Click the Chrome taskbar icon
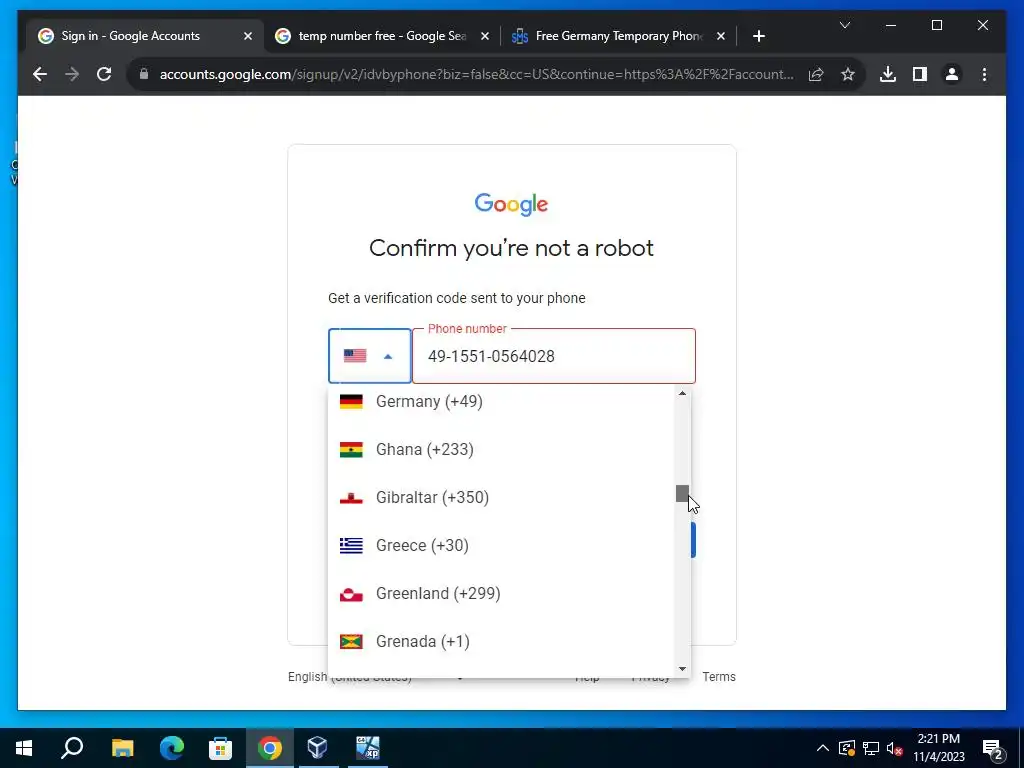 pos(269,748)
